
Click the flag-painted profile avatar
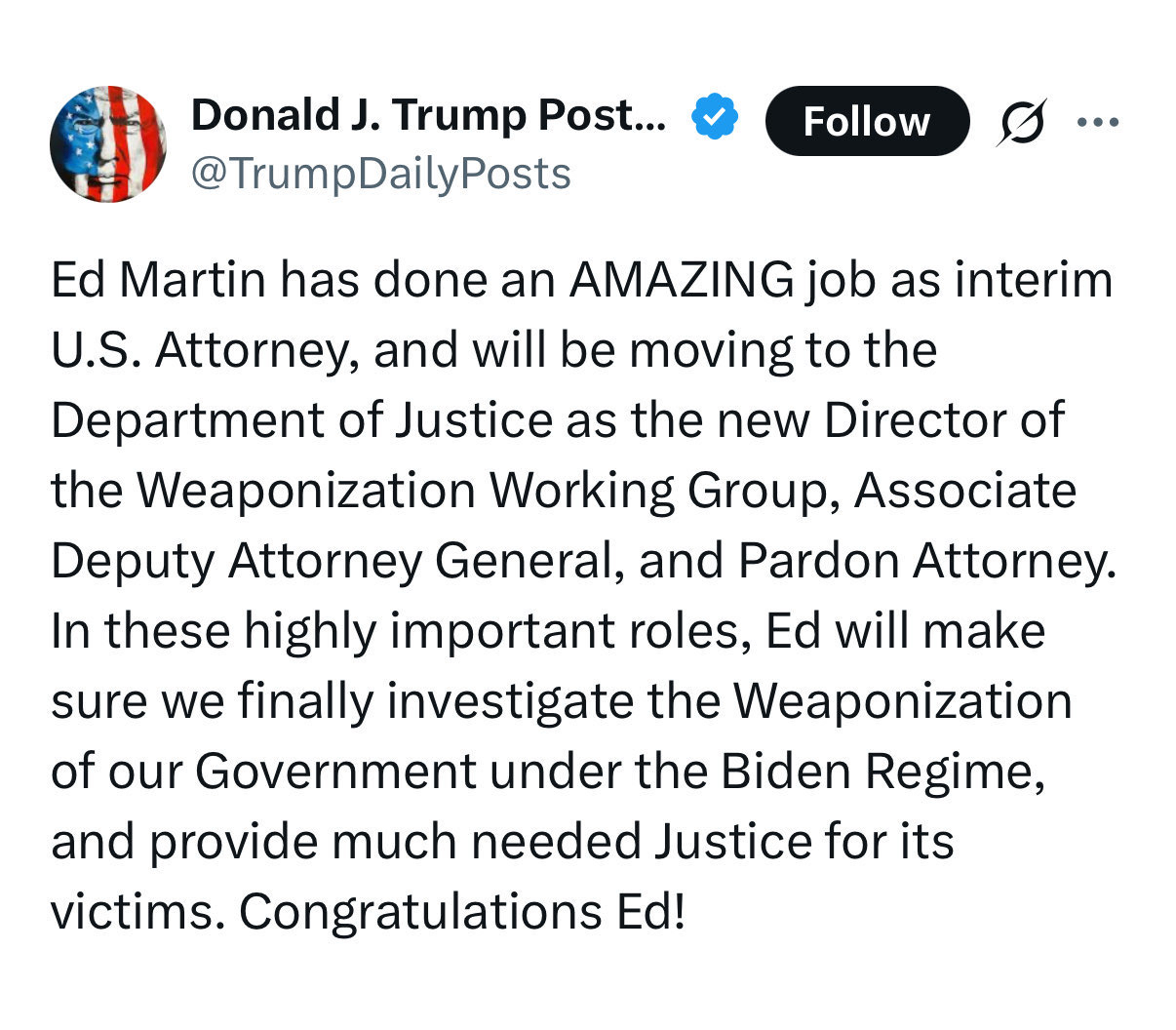[x=108, y=143]
